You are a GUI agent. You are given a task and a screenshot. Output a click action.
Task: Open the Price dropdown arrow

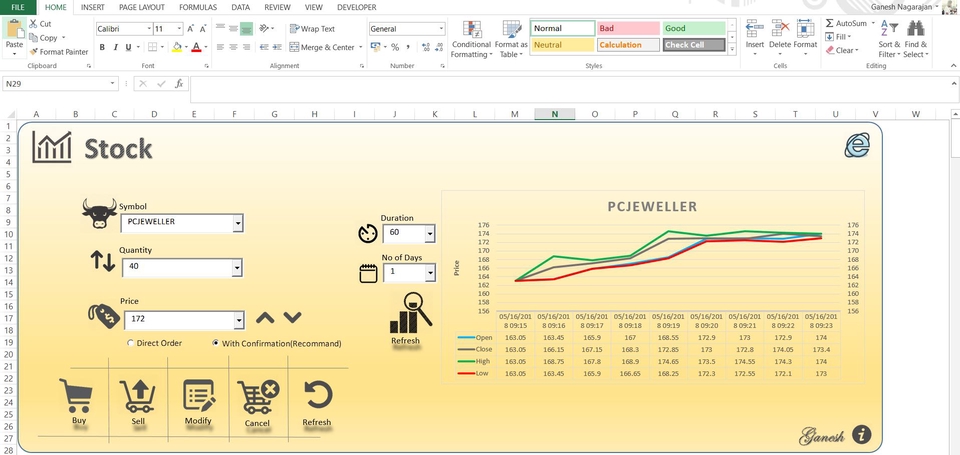[x=238, y=320]
